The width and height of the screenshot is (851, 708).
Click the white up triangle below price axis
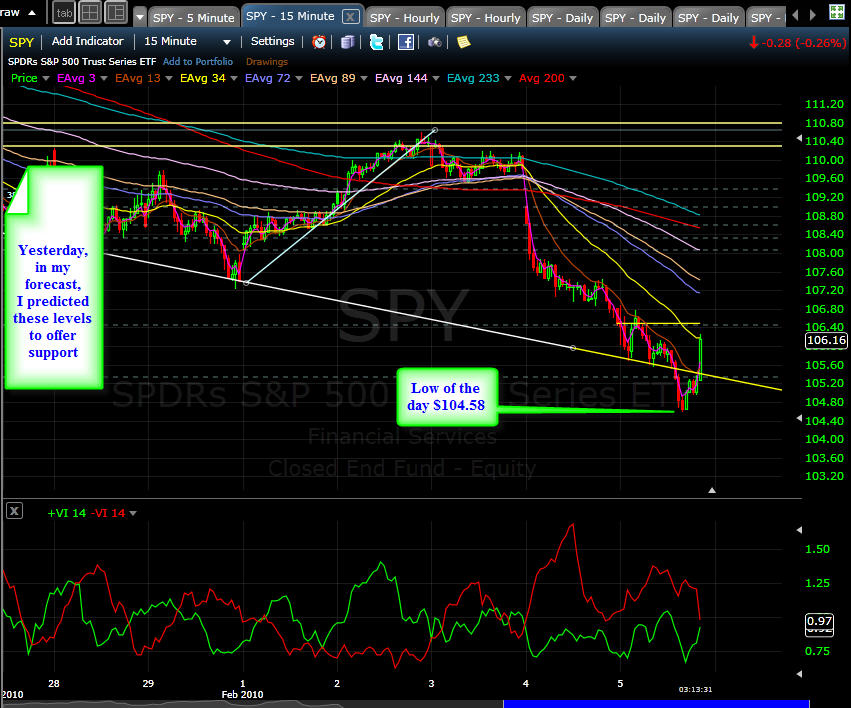coord(712,490)
